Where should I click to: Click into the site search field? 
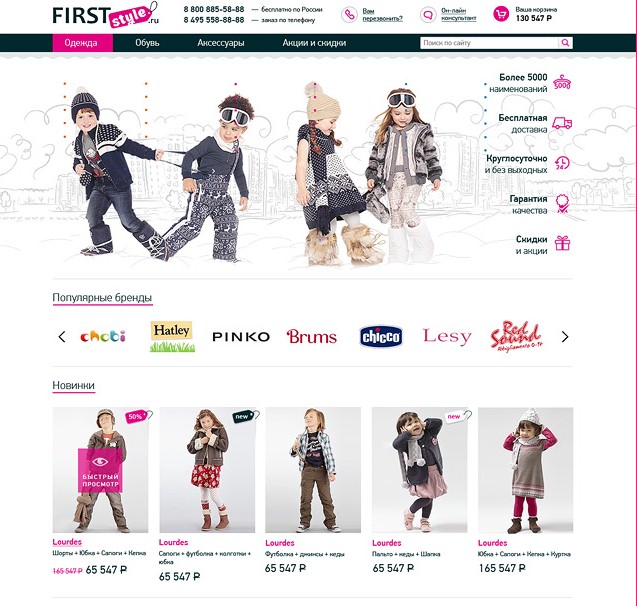(489, 43)
